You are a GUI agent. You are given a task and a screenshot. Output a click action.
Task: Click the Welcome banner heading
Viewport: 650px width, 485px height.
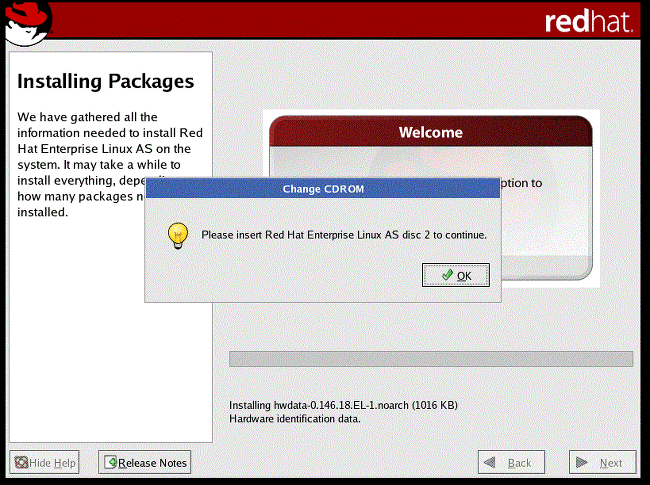tap(431, 132)
